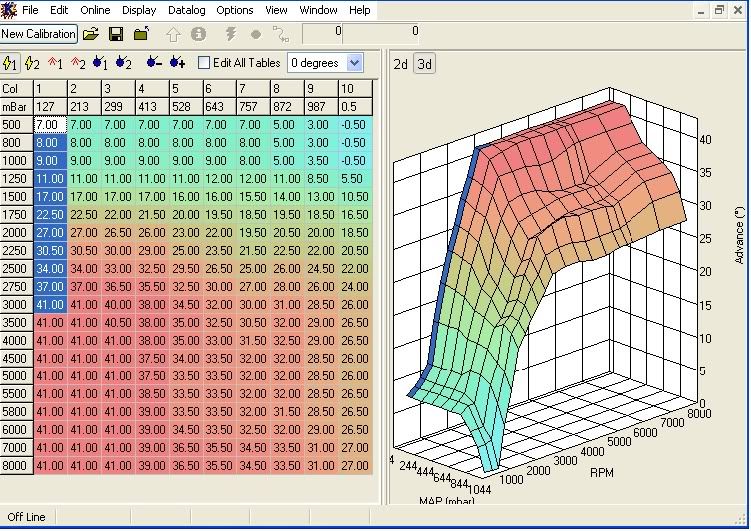Select the 35.50 cell in 2750 row
The height and width of the screenshot is (531, 751).
point(152,287)
